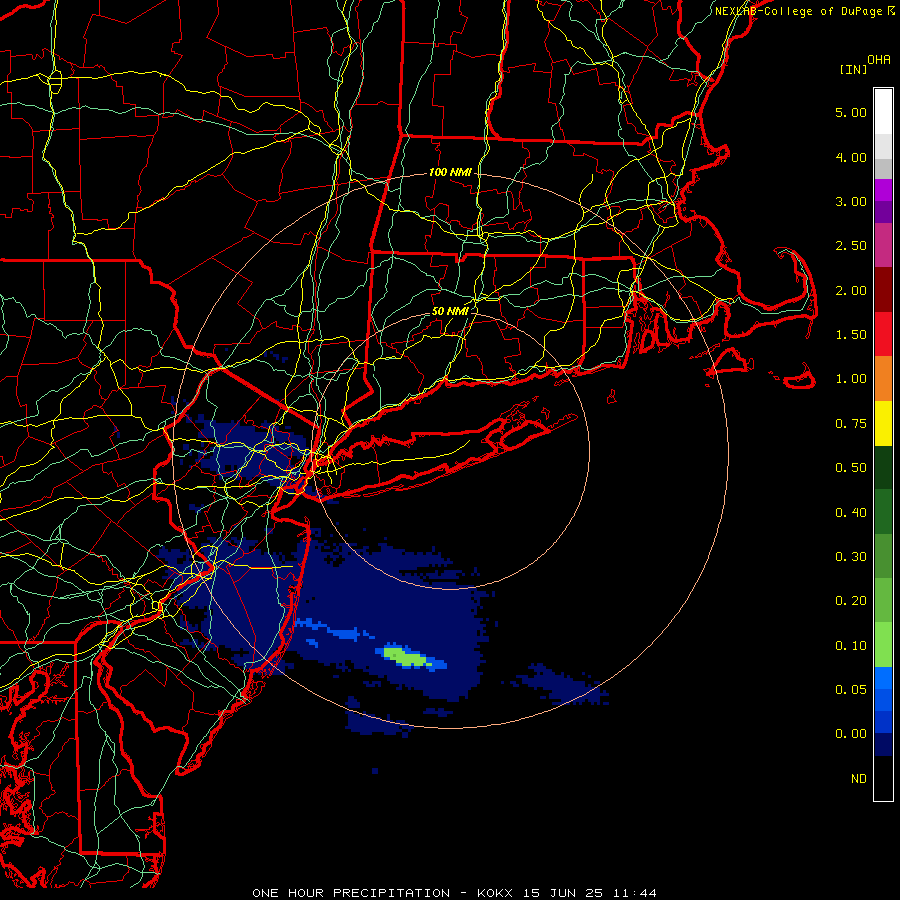Click the OHA product code label

pos(879,60)
